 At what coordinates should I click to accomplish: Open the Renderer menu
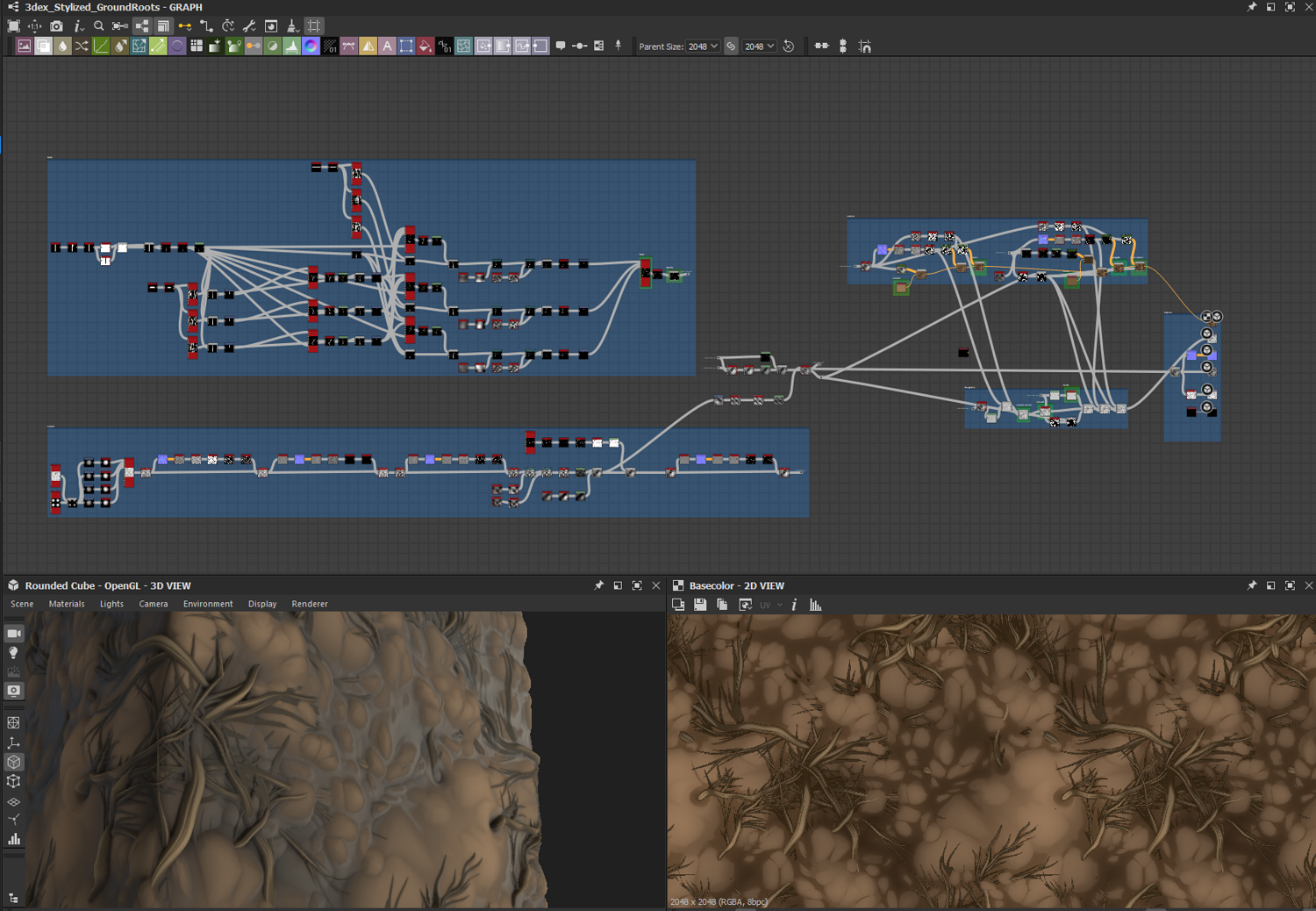point(310,604)
